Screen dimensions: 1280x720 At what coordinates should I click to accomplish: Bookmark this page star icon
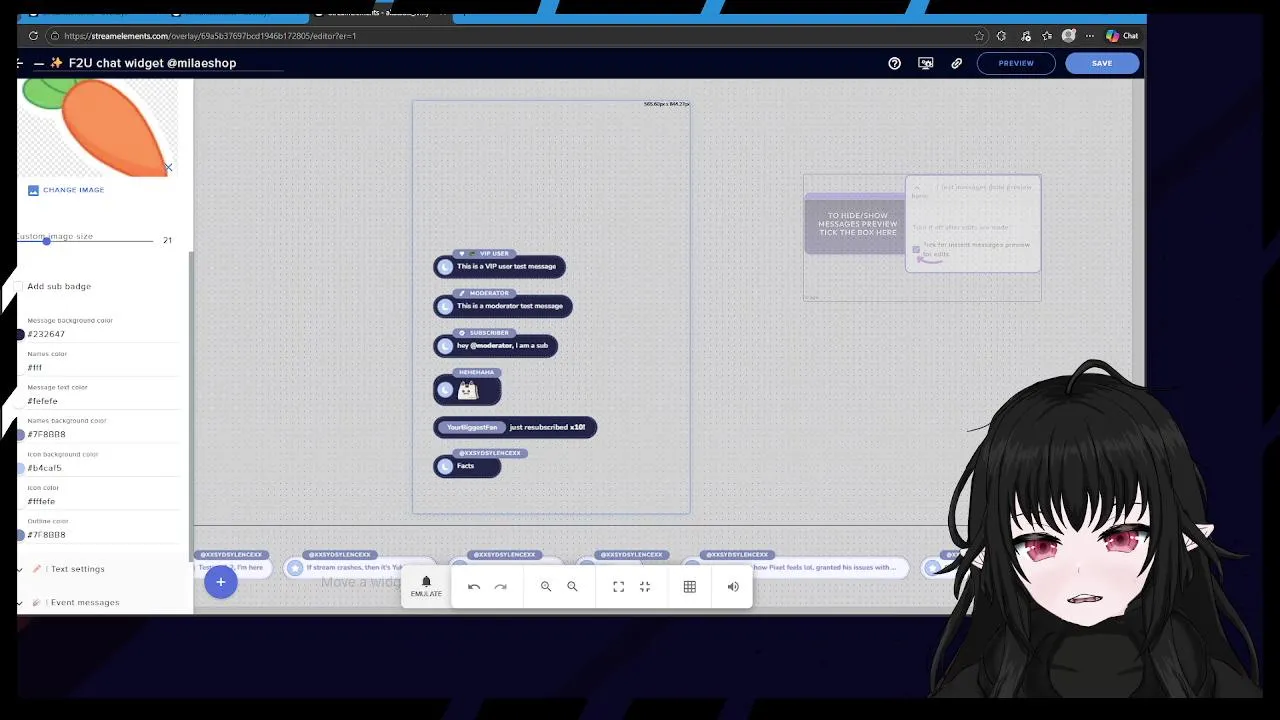(x=979, y=36)
